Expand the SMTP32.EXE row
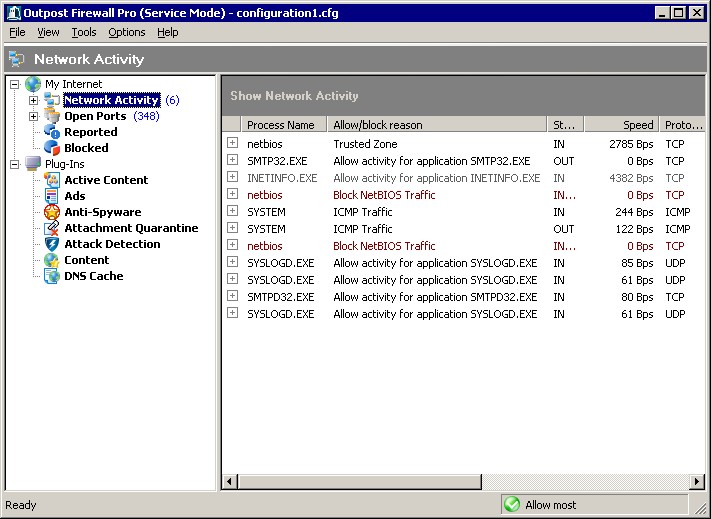711x519 pixels. (233, 160)
